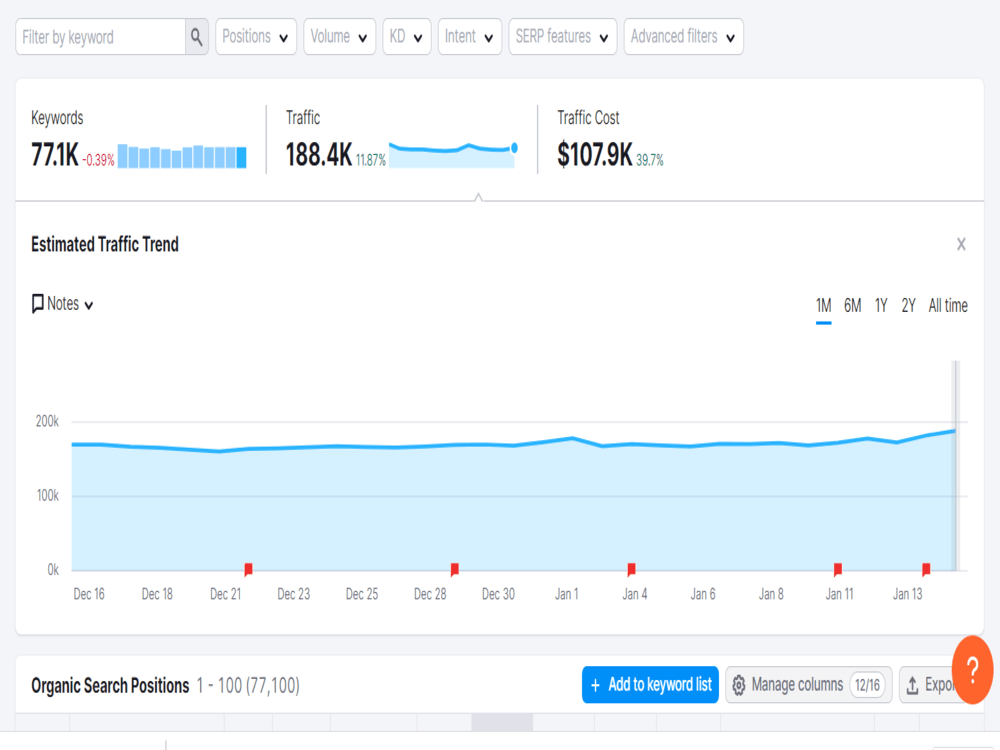Click the red note flag near Jan 11
Viewport: 1000px width, 750px height.
tap(838, 569)
